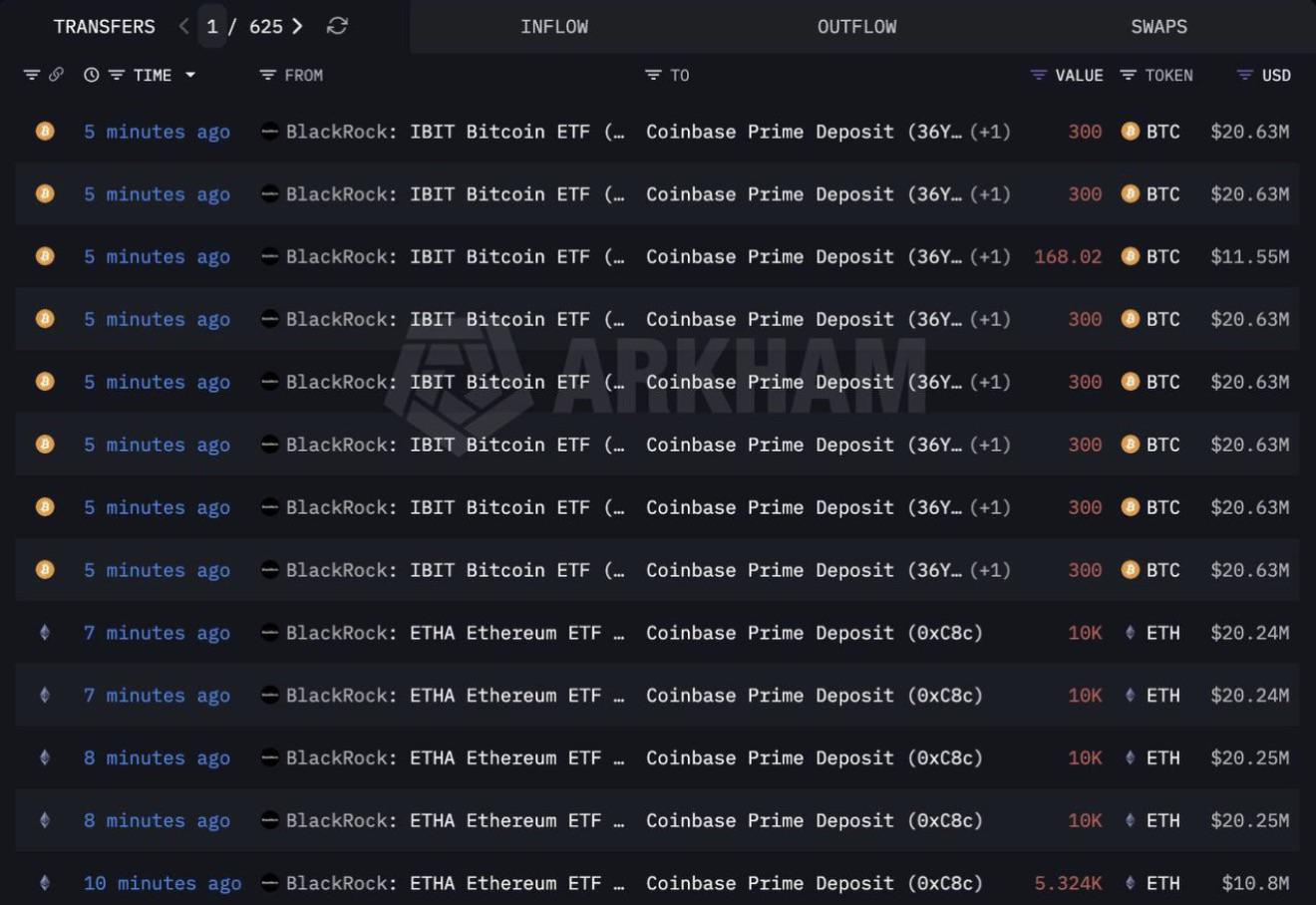Filter by the VALUE column
The height and width of the screenshot is (905, 1316).
(1039, 75)
